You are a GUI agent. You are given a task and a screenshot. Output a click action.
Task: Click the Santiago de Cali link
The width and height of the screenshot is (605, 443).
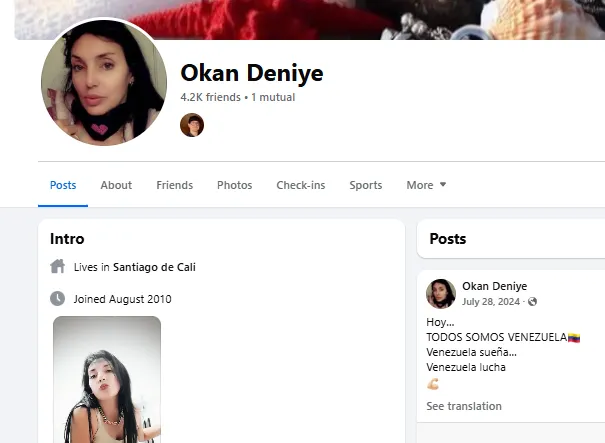(154, 267)
